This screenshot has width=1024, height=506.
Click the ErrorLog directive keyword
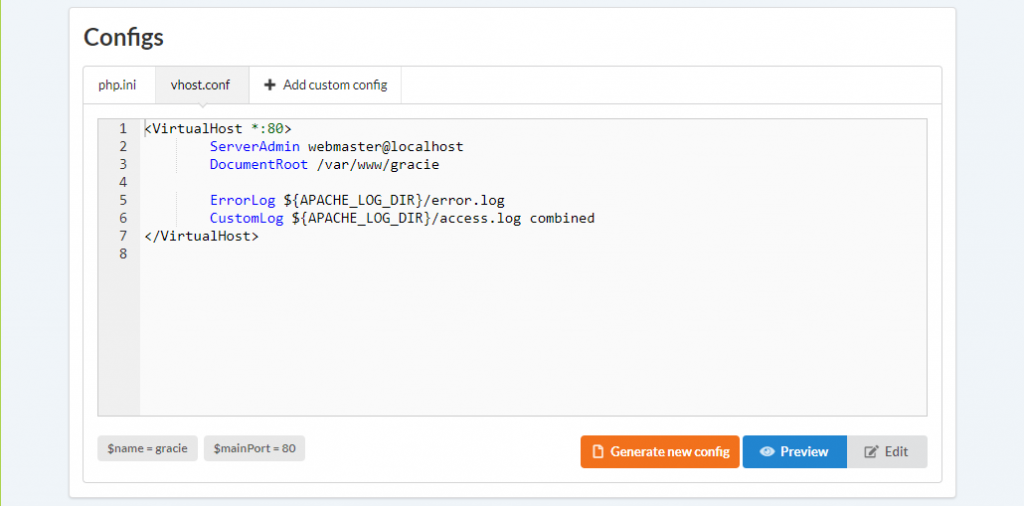242,200
